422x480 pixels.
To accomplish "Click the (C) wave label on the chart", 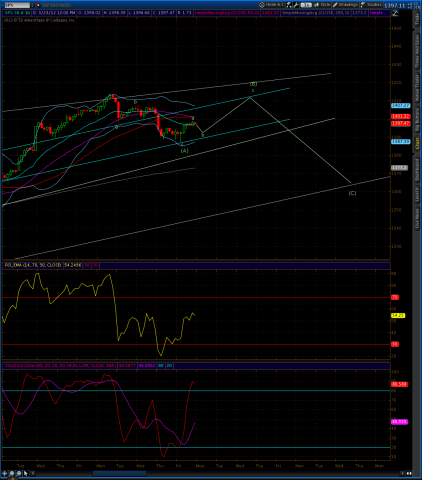I will [352, 193].
